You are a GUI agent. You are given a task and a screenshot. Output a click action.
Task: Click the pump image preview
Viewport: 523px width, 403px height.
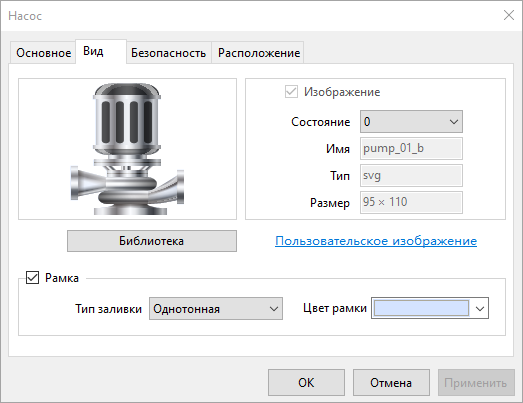coord(127,149)
